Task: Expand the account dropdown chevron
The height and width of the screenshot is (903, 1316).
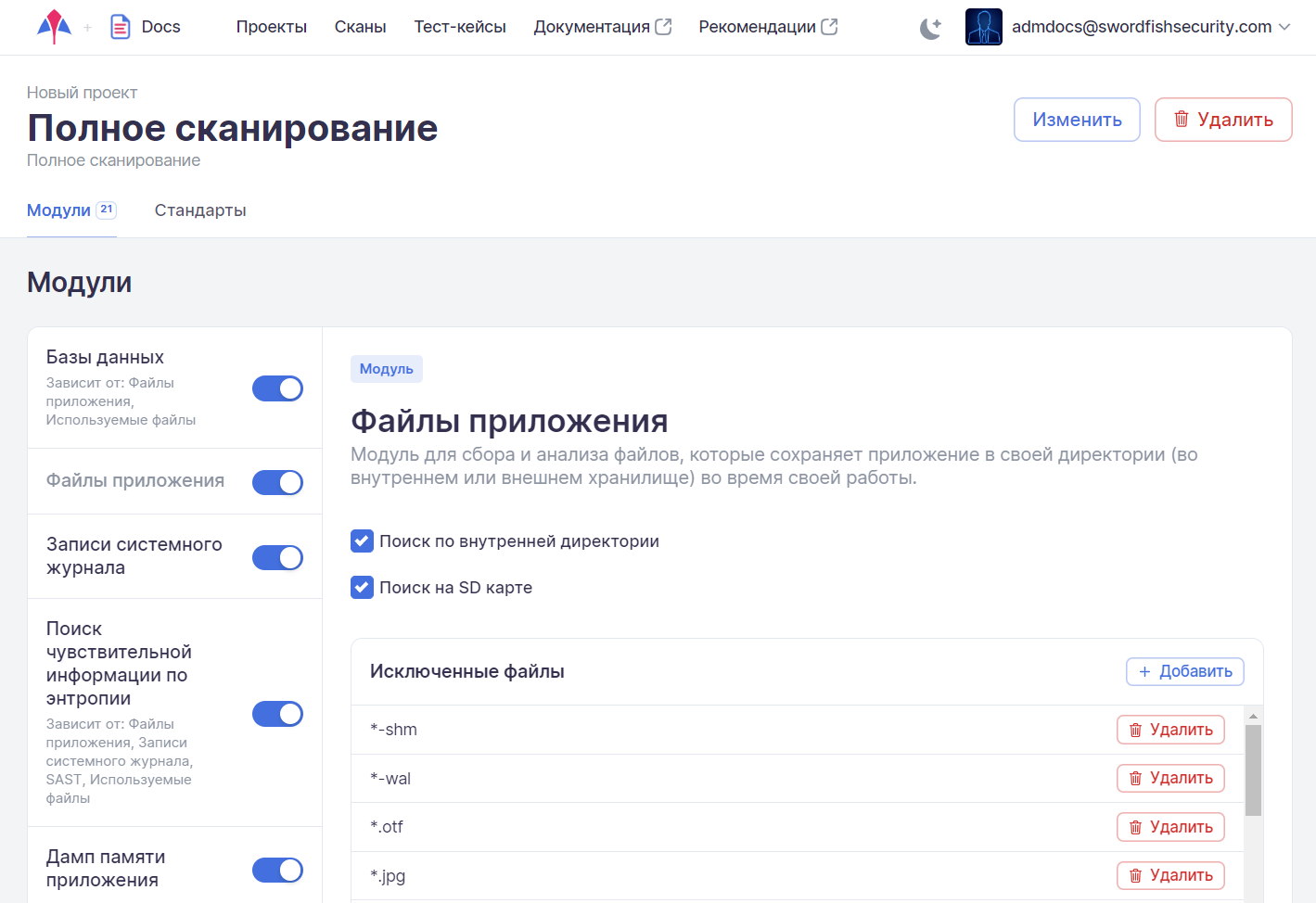Action: coord(1284,27)
